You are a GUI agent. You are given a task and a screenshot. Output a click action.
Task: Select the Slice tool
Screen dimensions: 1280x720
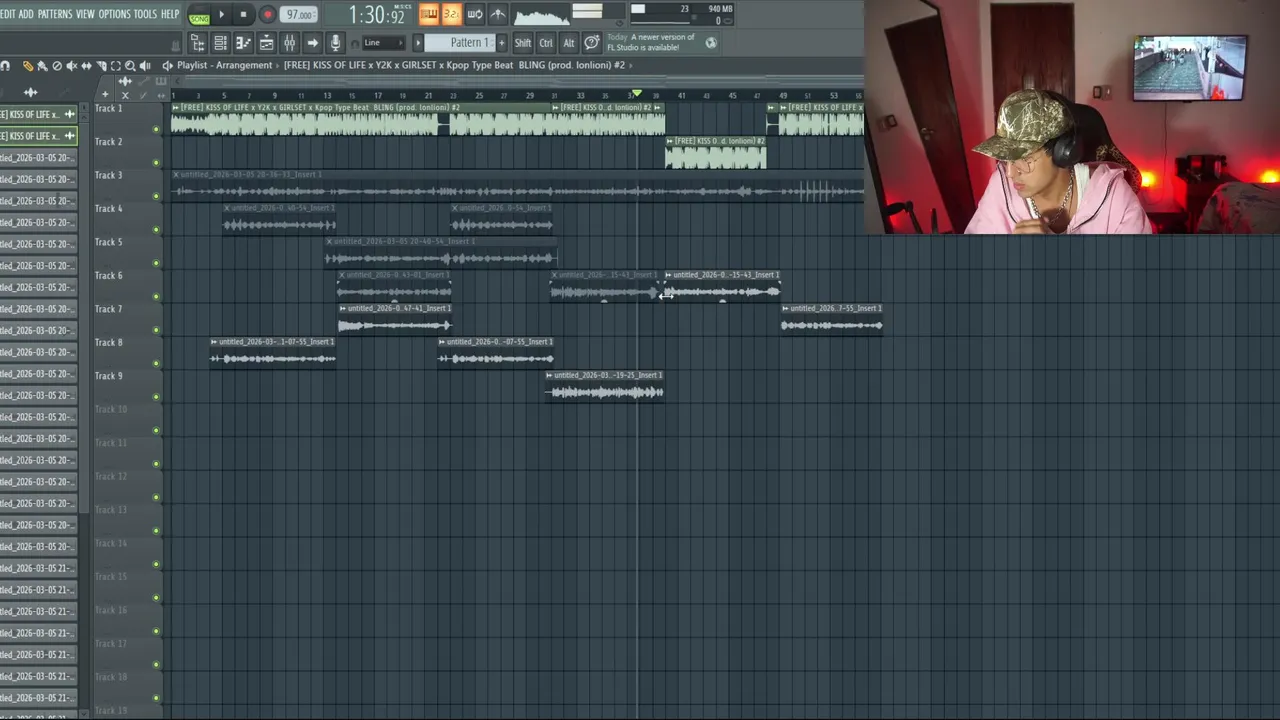pyautogui.click(x=101, y=65)
